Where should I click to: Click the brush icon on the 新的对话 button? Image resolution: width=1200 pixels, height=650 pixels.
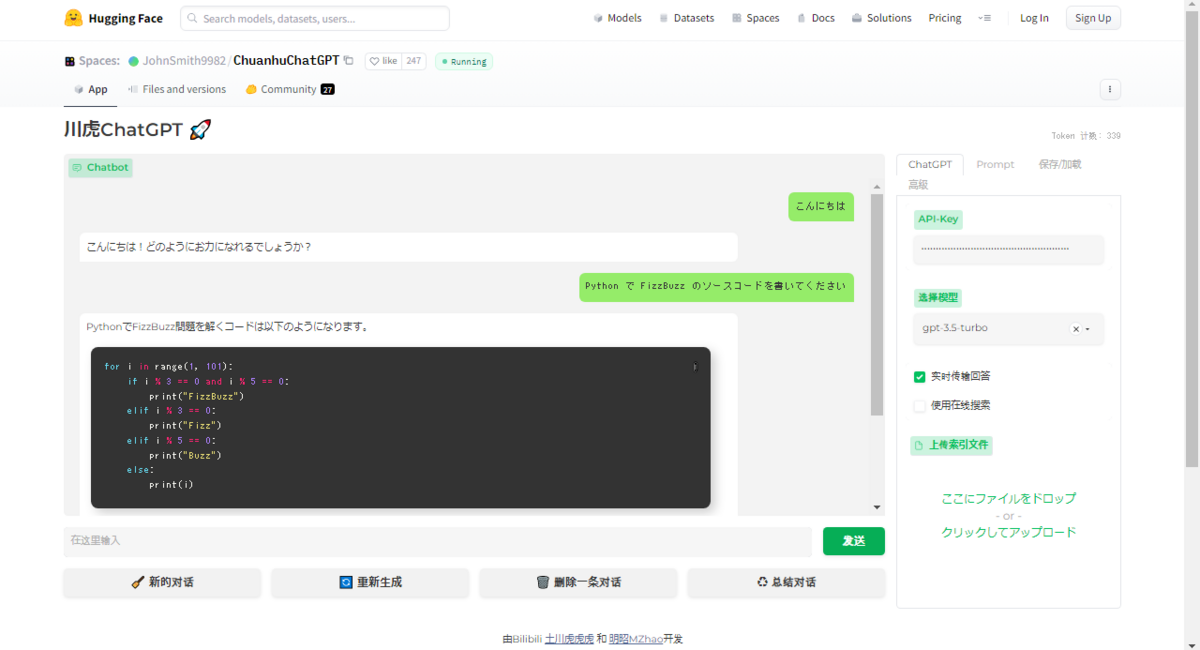click(x=137, y=583)
